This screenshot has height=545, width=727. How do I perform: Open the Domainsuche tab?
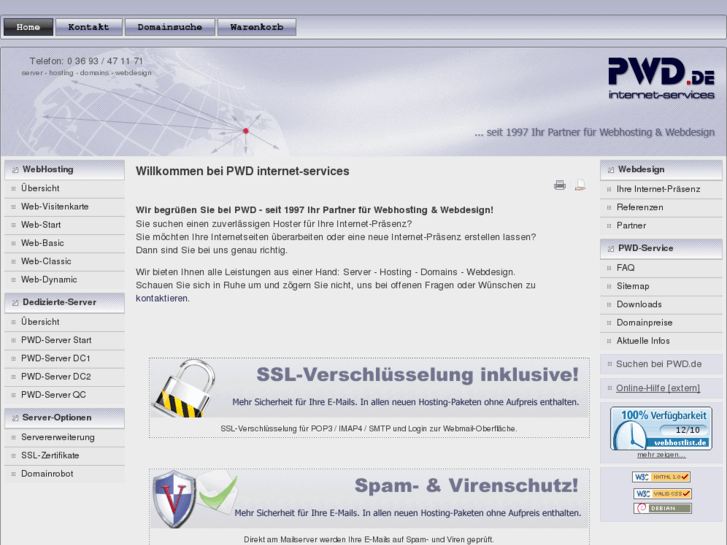tap(170, 27)
